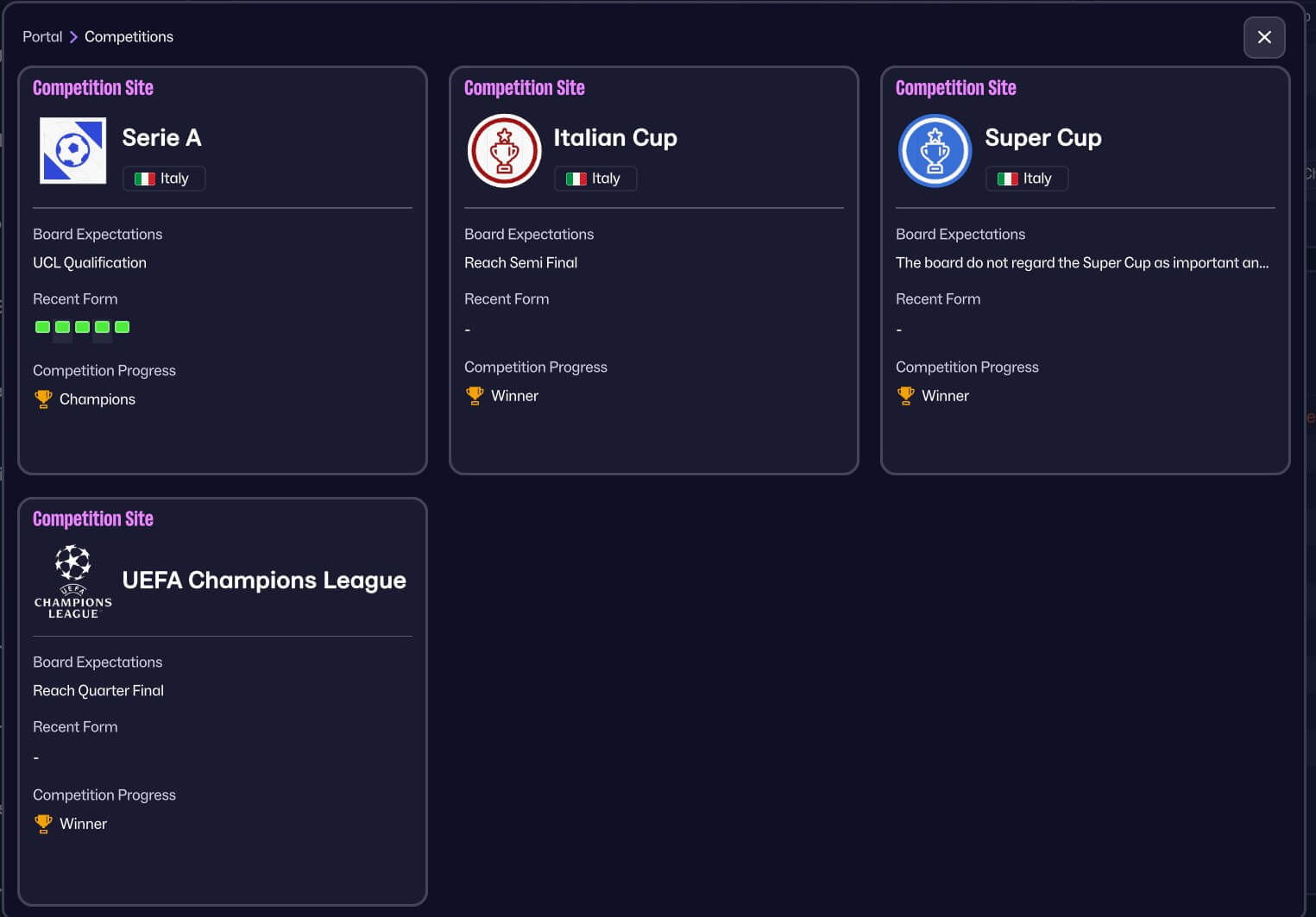Viewport: 1316px width, 917px height.
Task: Click the Italy nation tag under Super Cup
Action: (x=1027, y=179)
